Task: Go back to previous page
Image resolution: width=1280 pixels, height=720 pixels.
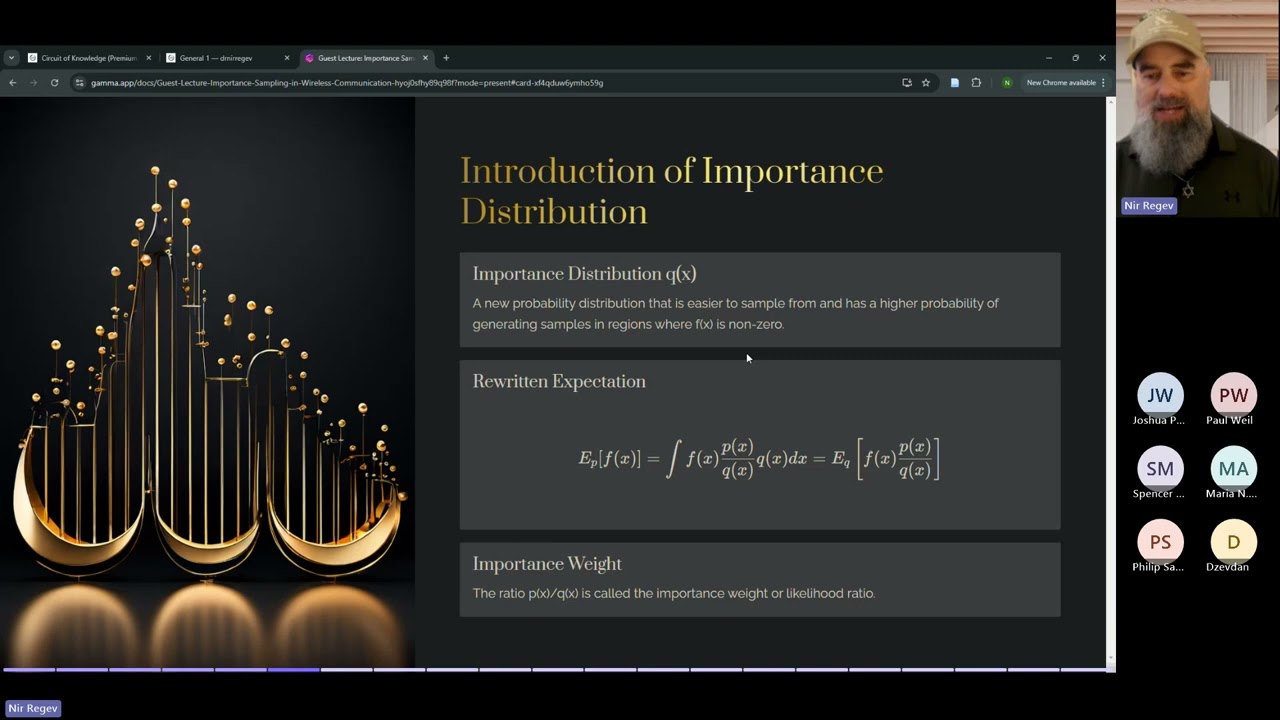Action: click(13, 83)
